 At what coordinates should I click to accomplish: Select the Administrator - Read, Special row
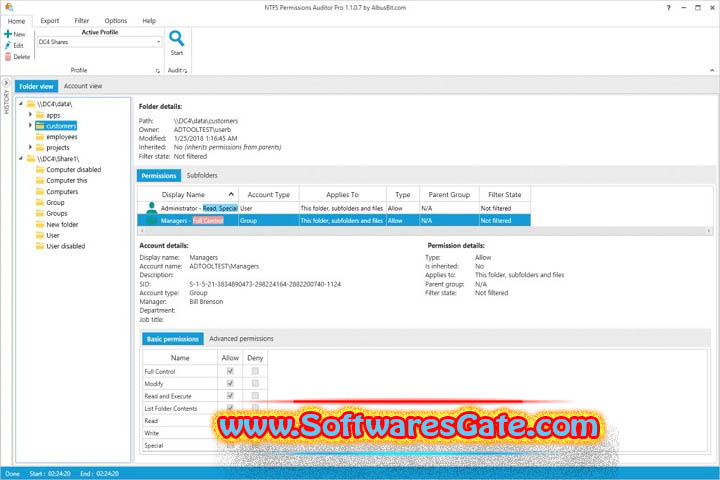(334, 208)
